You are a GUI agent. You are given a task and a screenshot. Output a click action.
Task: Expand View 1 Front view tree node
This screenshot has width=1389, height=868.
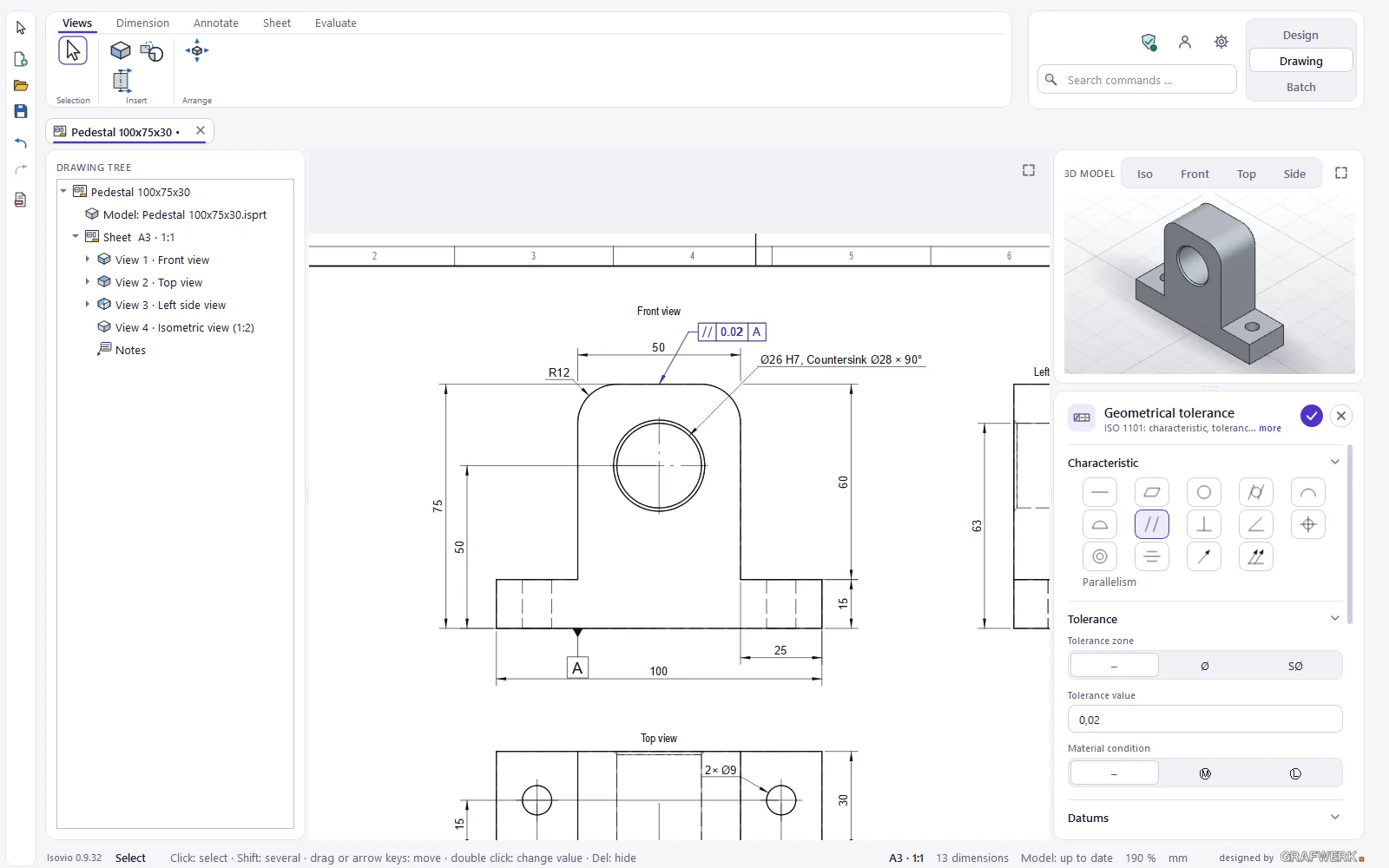[87, 260]
